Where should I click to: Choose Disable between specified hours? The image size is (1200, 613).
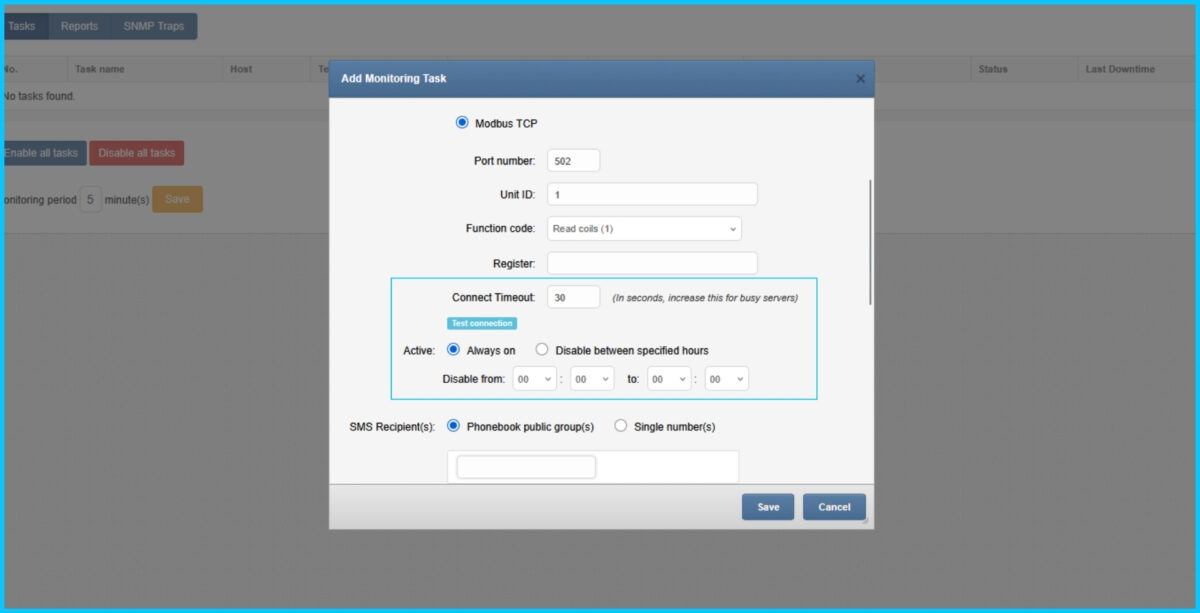click(x=542, y=350)
